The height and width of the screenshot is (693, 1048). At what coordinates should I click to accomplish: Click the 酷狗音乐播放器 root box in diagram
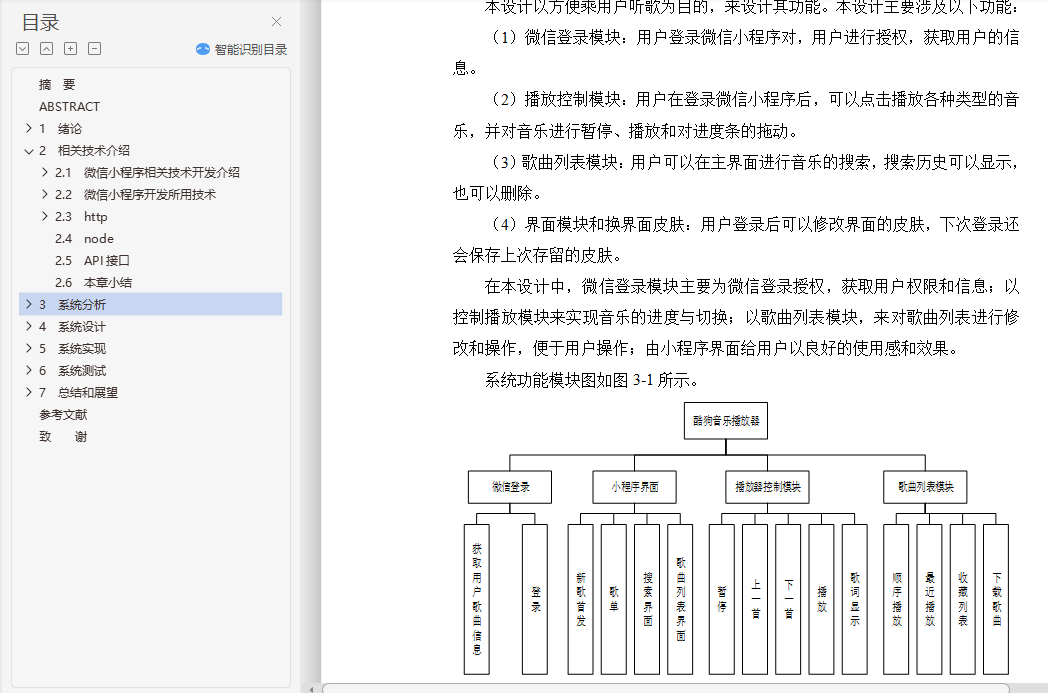click(x=726, y=421)
